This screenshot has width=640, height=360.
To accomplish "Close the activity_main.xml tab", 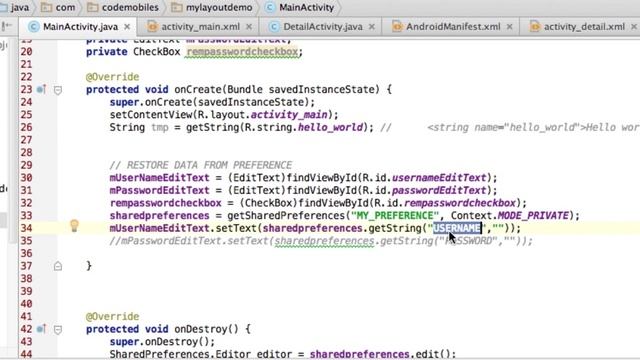I will tap(249, 27).
